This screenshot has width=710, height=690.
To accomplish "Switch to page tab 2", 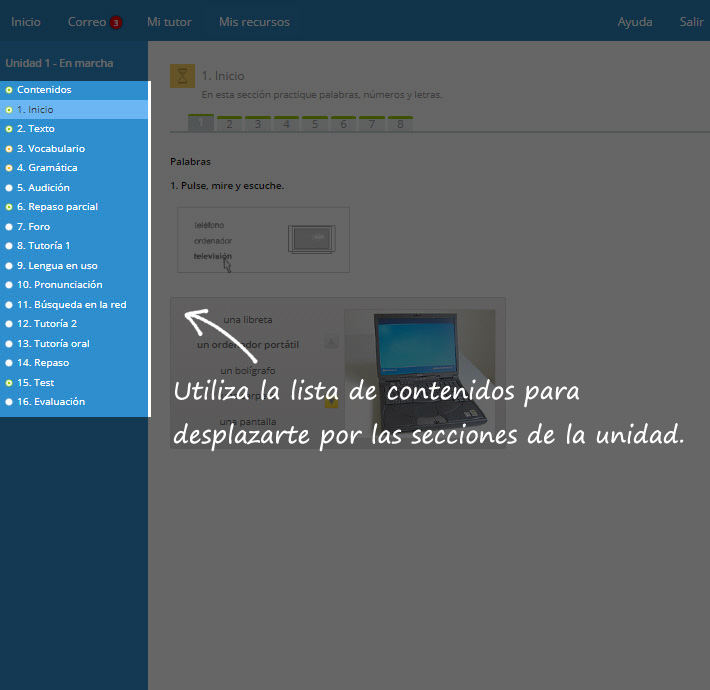I will coord(229,124).
